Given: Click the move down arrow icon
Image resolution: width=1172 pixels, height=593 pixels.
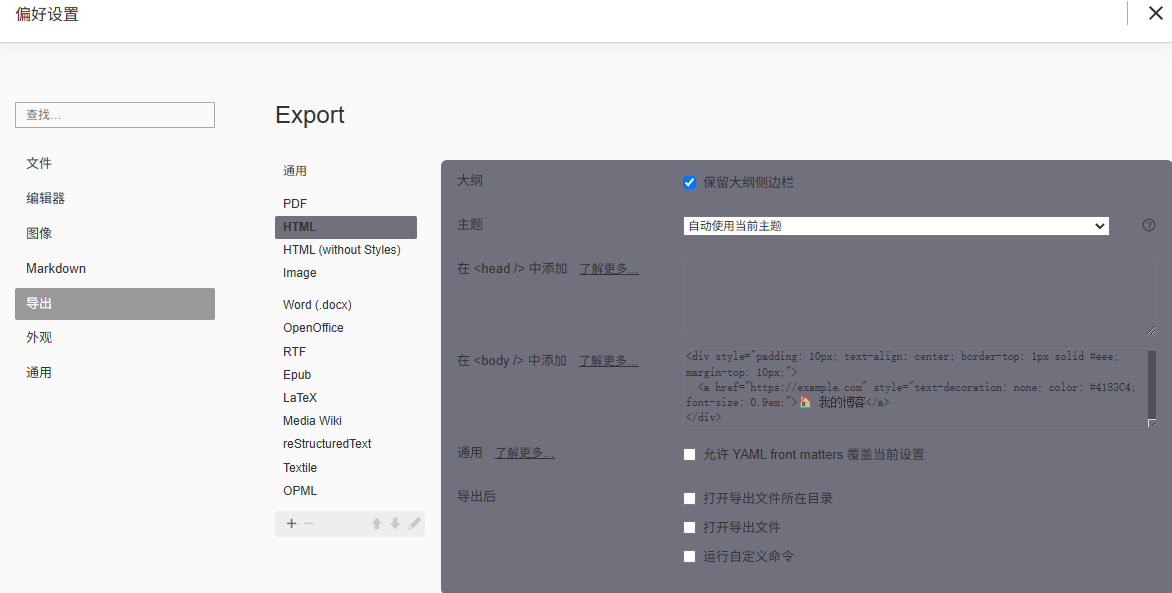Looking at the screenshot, I should click(395, 523).
